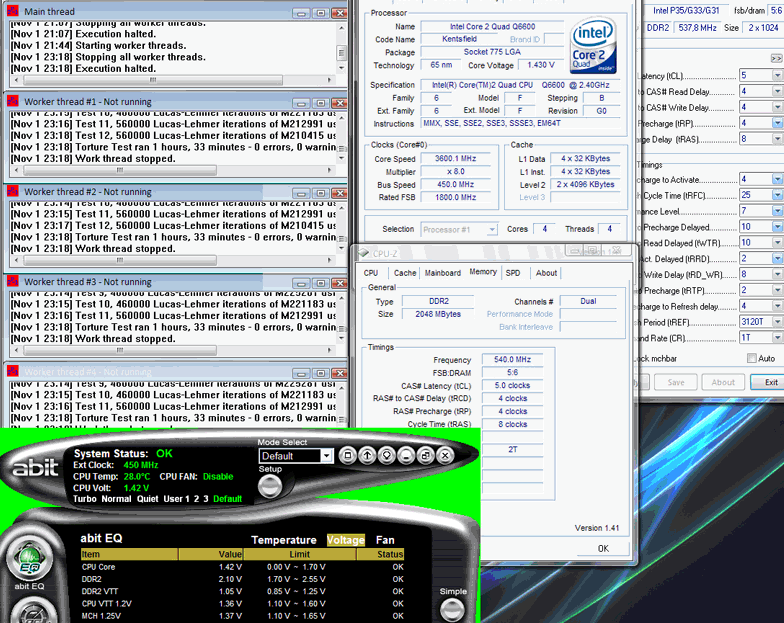Viewport: 784px width, 623px height.
Task: Click the Main thread vertical scrollbar
Action: tap(342, 48)
